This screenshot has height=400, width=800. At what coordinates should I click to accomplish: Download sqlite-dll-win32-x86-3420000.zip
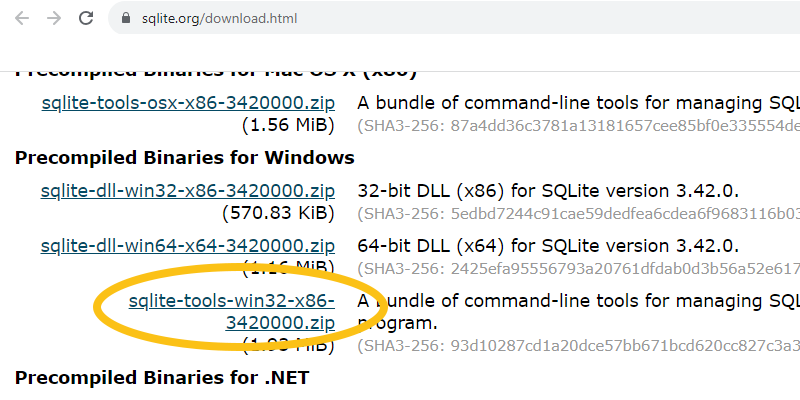(x=188, y=191)
